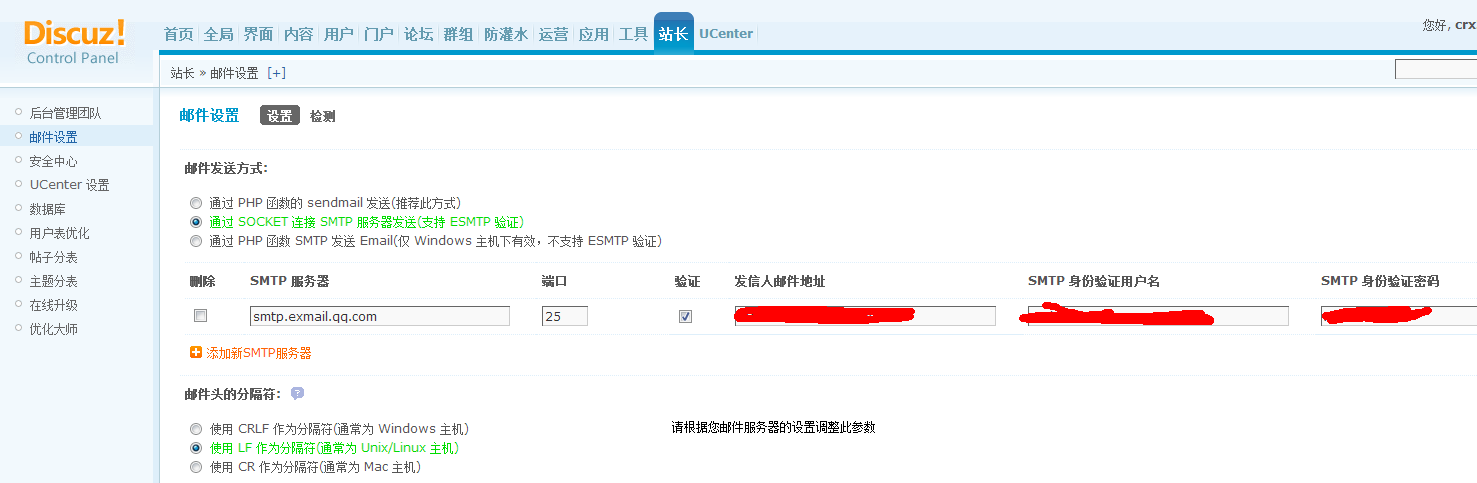1477x483 pixels.
Task: Click the search box at top right
Action: point(1436,69)
